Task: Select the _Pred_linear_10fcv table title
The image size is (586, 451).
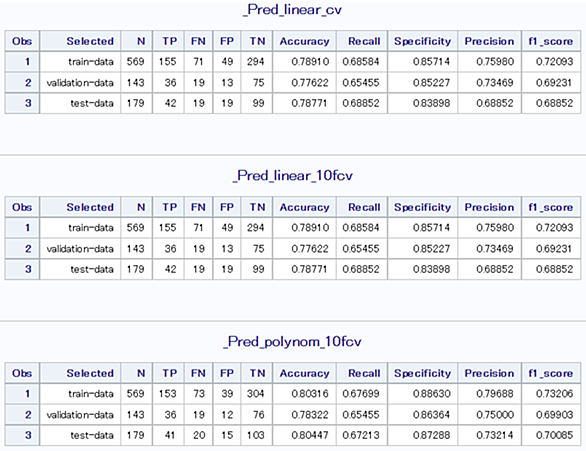Action: [x=292, y=176]
